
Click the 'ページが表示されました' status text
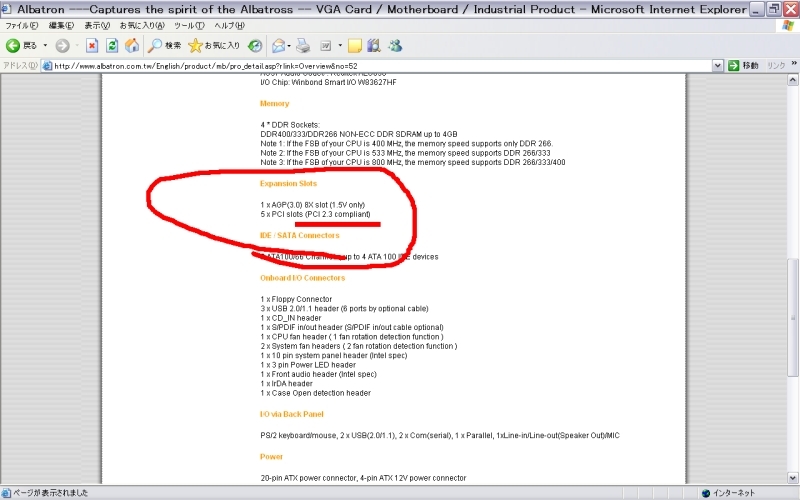(x=50, y=493)
